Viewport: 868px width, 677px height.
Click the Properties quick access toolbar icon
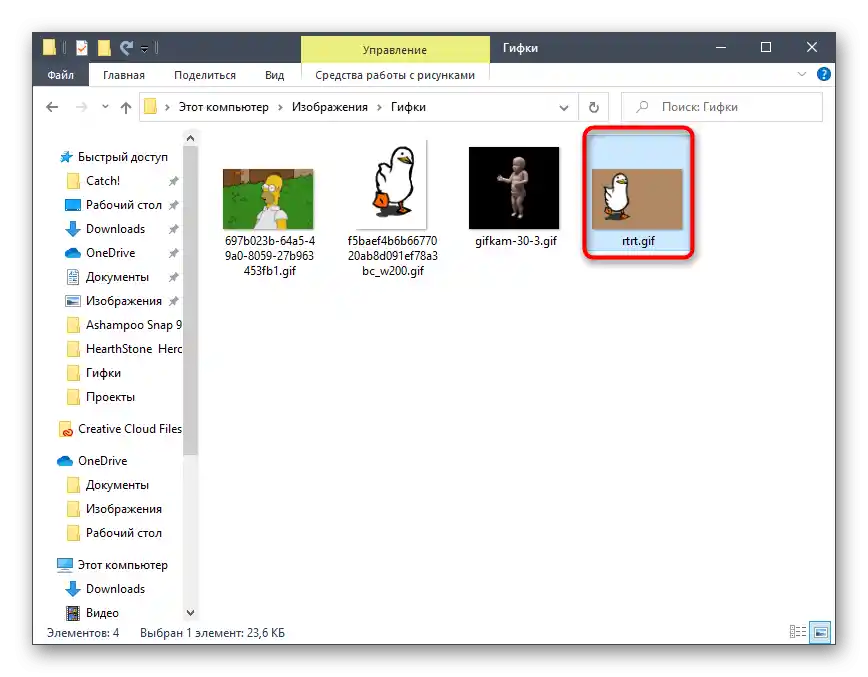(82, 48)
